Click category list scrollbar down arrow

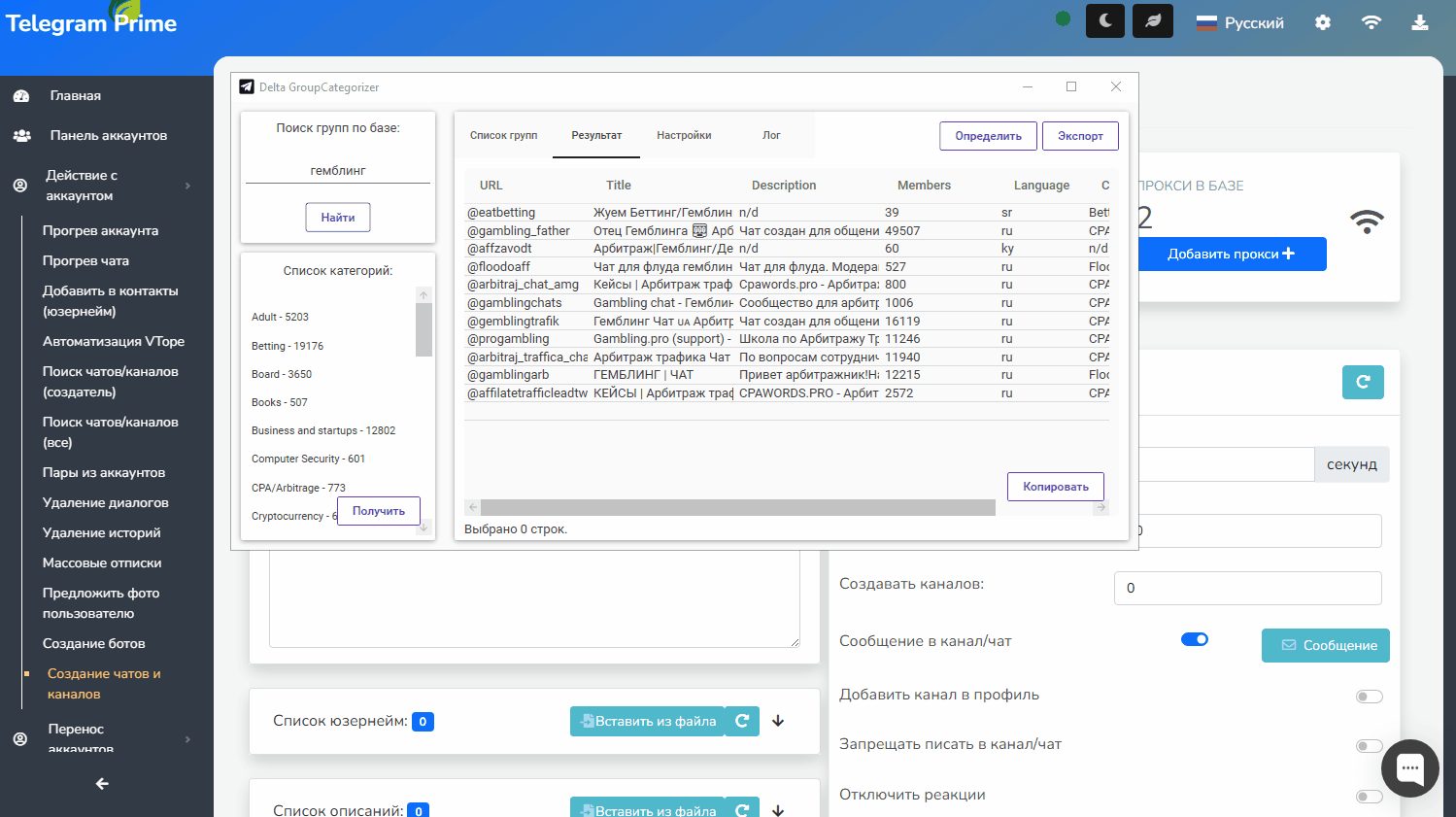coord(423,528)
